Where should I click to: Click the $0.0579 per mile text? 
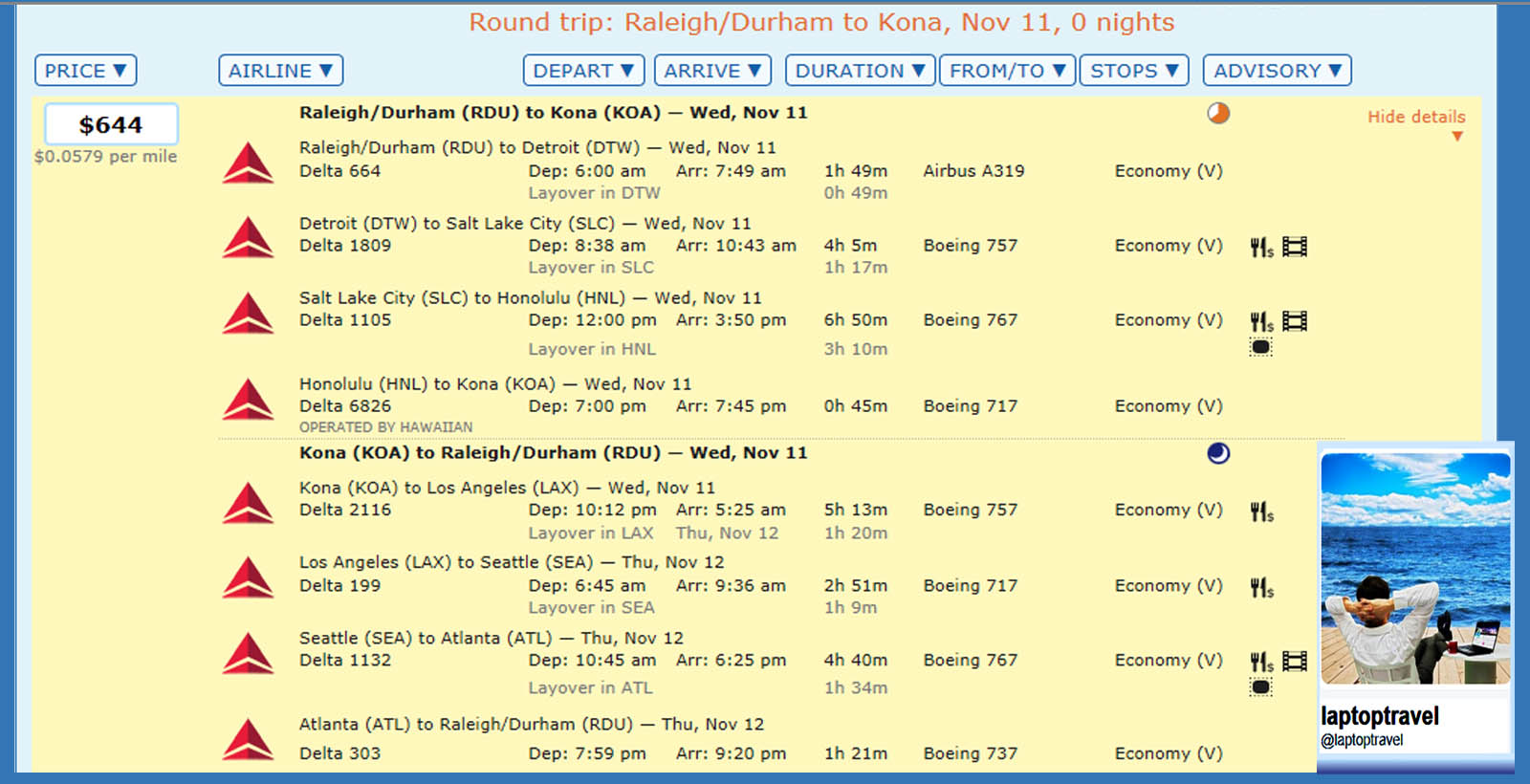tap(106, 157)
